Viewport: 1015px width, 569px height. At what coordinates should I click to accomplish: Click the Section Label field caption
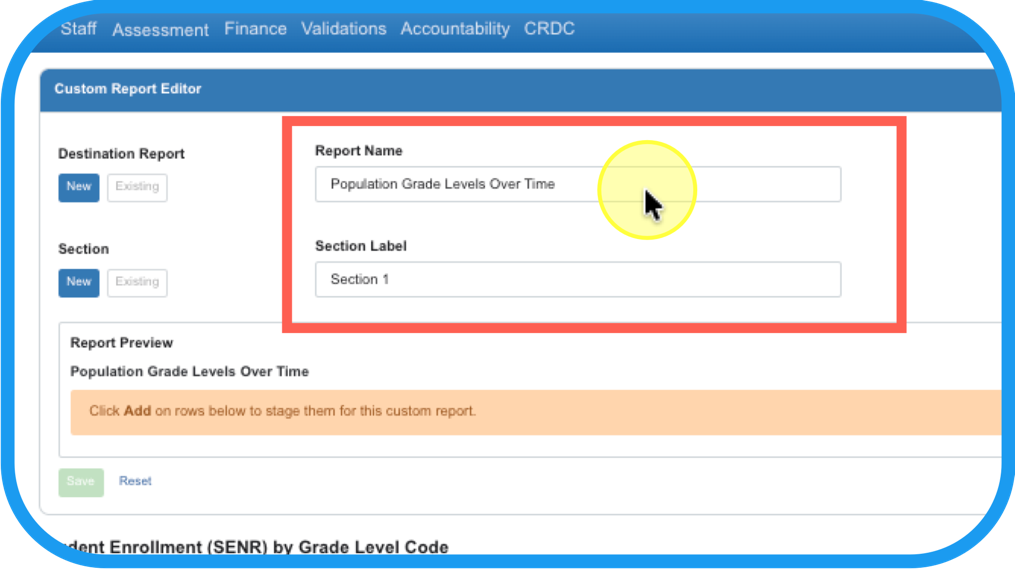coord(360,246)
